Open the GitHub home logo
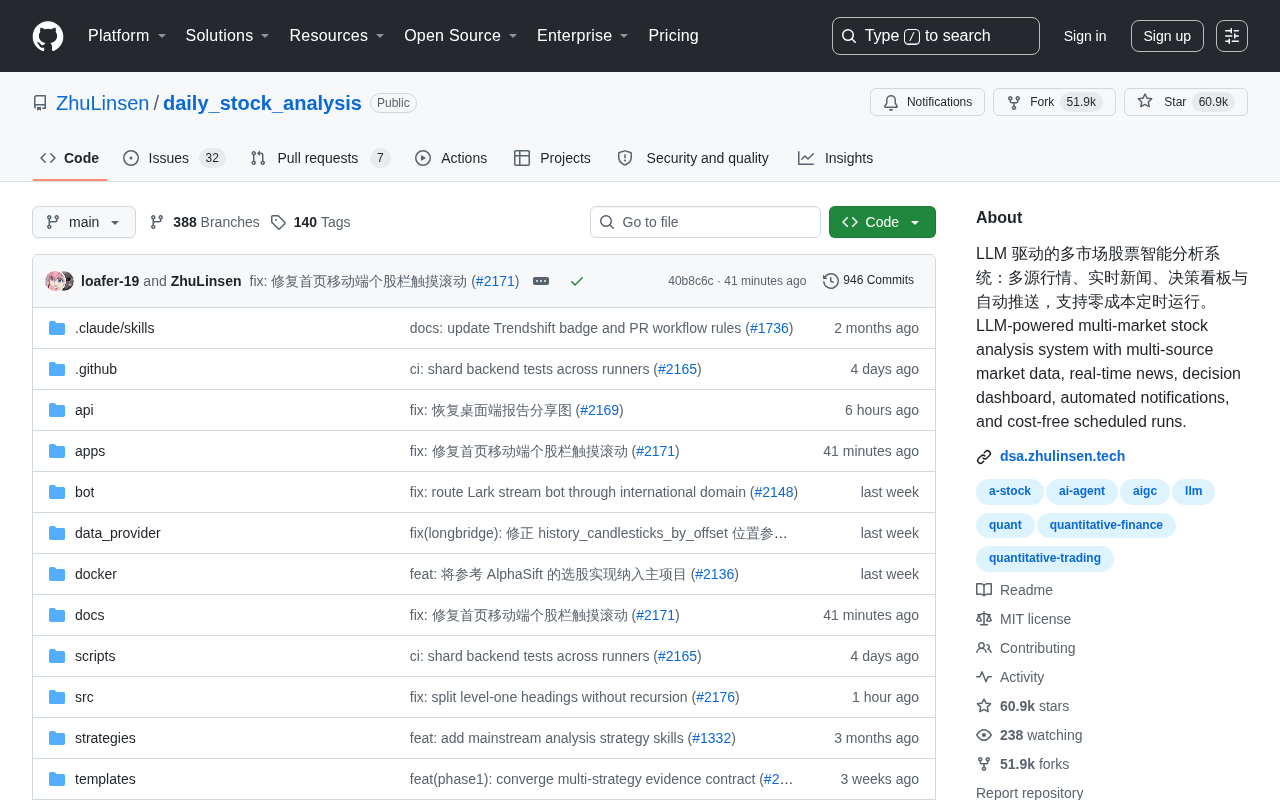This screenshot has width=1280, height=800. coord(48,36)
